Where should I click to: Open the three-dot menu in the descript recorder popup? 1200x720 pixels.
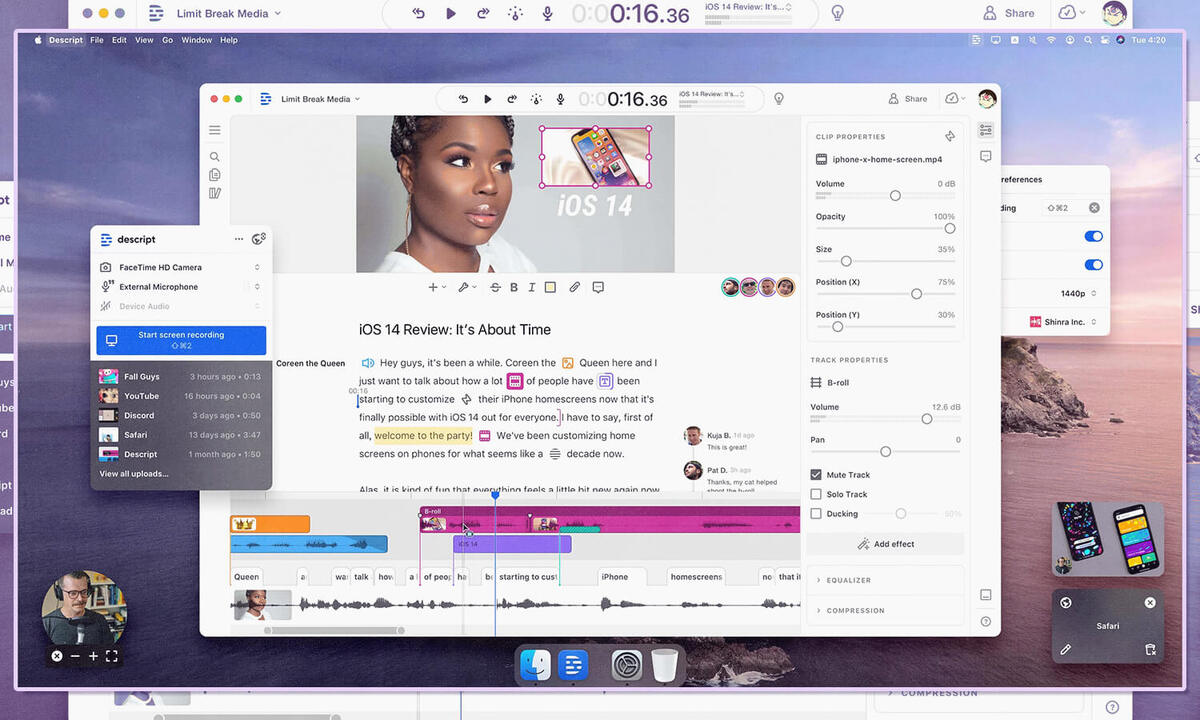coord(239,239)
